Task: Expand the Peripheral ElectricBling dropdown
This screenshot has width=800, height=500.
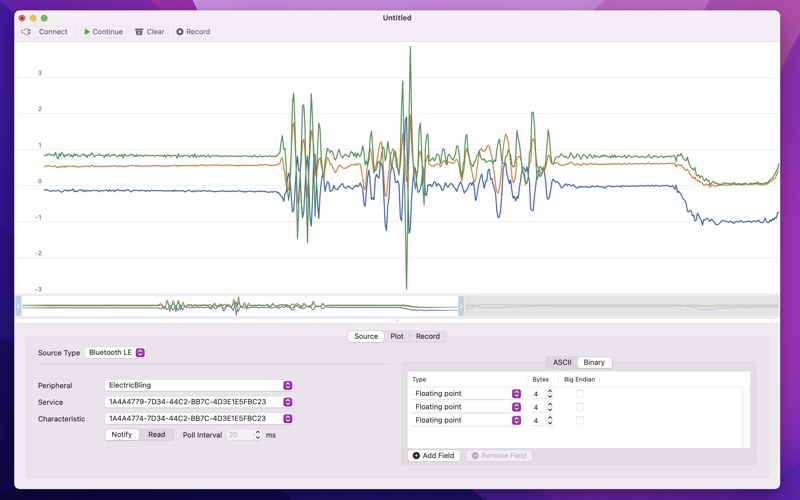Action: [199, 385]
